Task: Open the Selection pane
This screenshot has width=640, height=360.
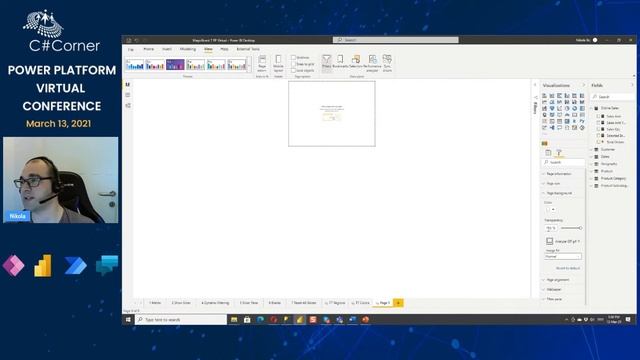Action: pos(356,62)
